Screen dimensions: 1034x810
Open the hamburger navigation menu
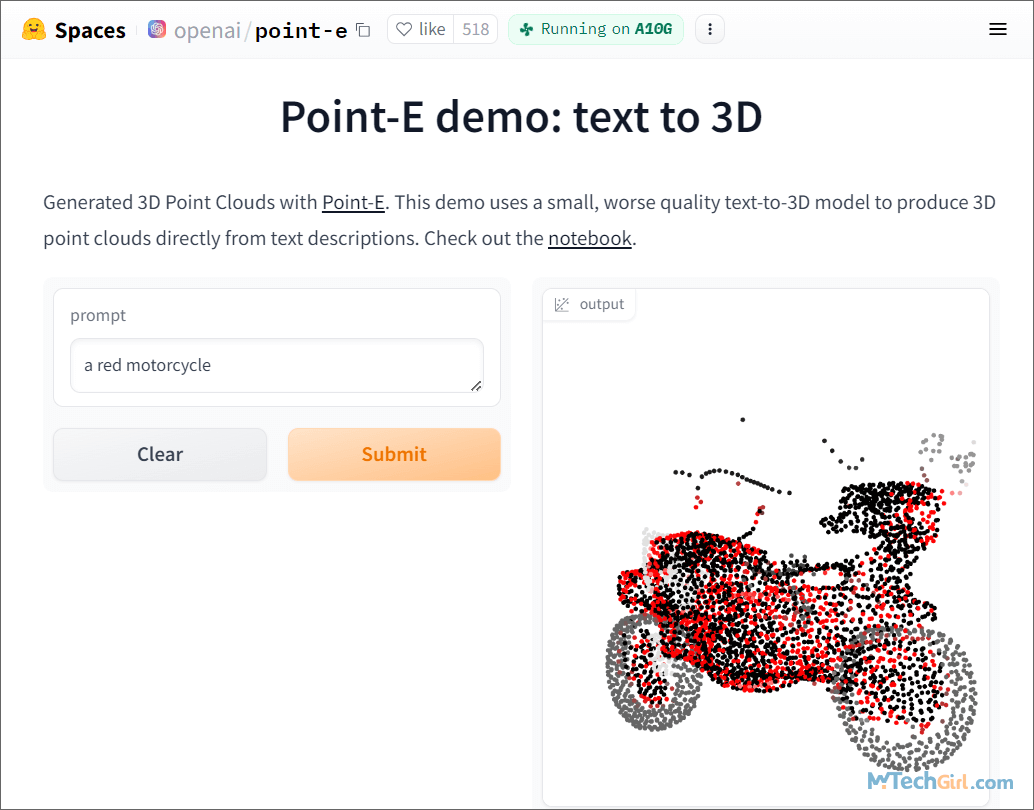pos(998,30)
